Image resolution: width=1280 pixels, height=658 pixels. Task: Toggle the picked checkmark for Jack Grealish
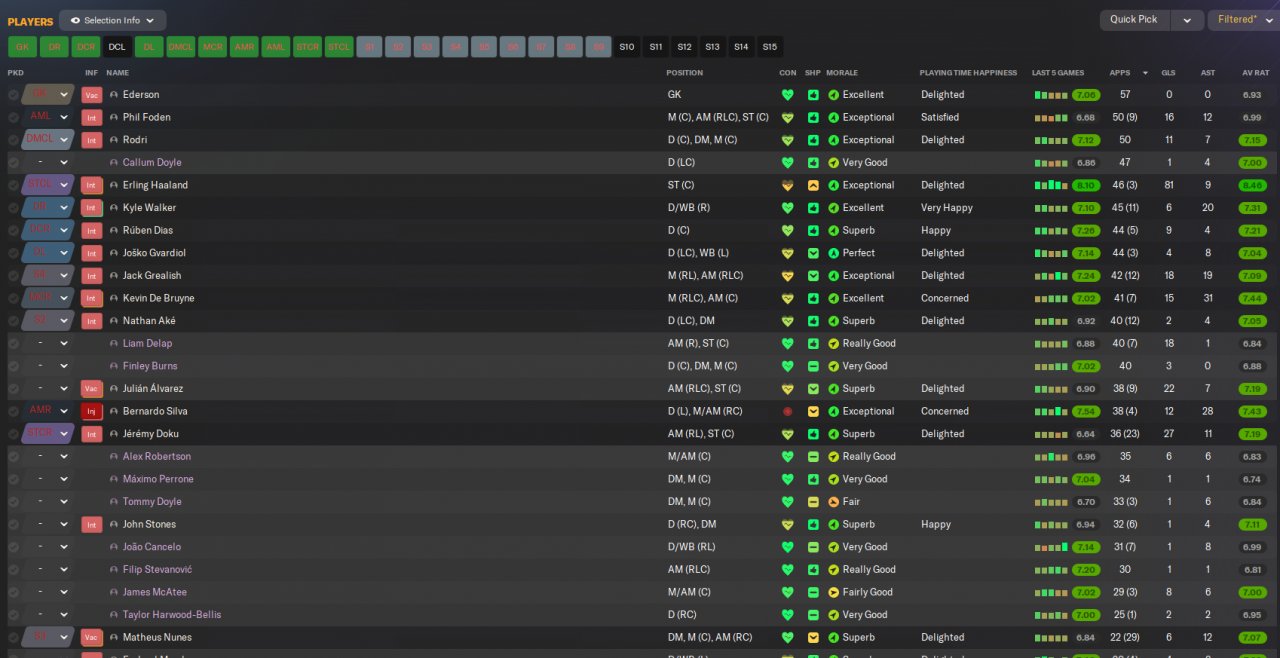click(13, 275)
